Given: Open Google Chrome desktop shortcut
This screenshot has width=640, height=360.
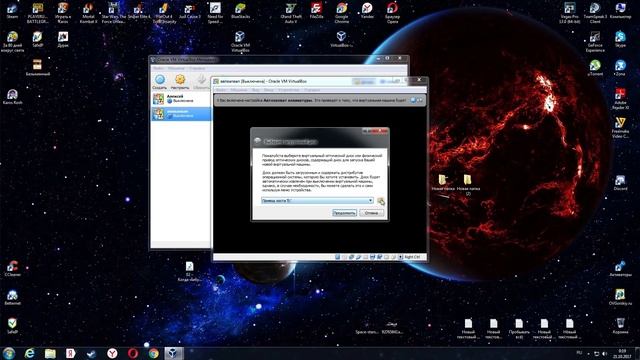Looking at the screenshot, I should (x=342, y=12).
